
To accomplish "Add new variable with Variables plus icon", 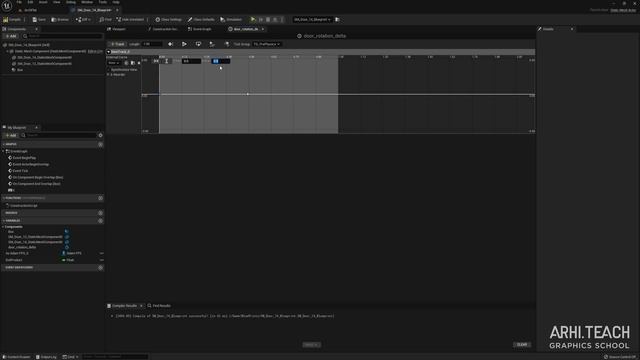I will click(100, 221).
